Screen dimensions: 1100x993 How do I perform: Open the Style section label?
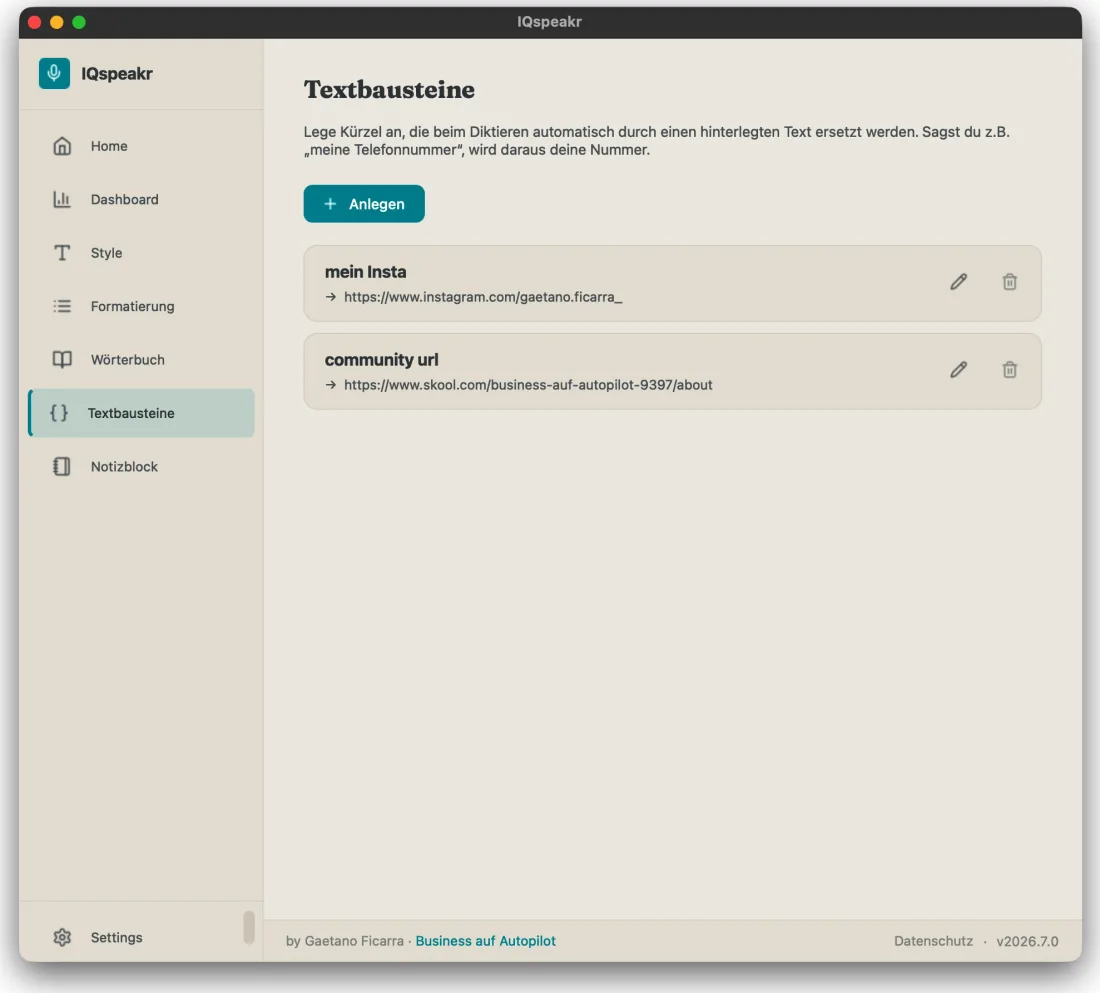[106, 253]
